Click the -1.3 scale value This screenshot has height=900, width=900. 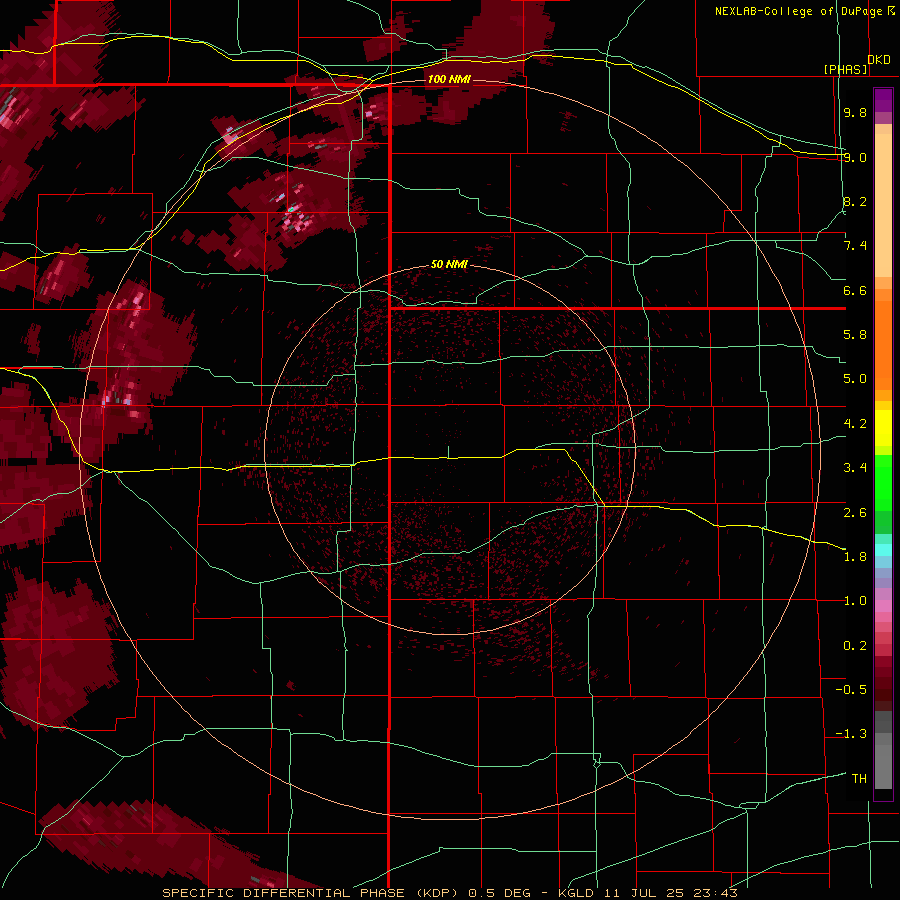click(851, 734)
